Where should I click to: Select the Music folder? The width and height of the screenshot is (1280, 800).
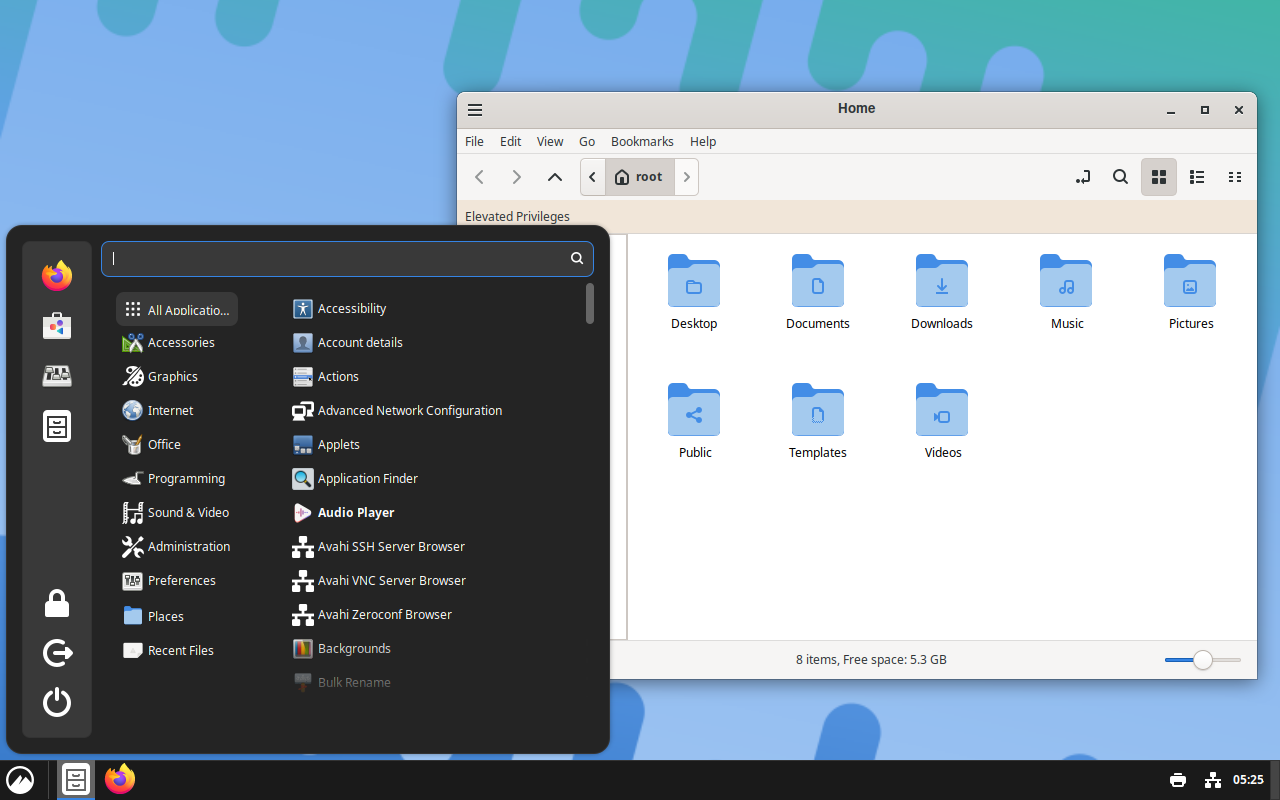[x=1067, y=293]
